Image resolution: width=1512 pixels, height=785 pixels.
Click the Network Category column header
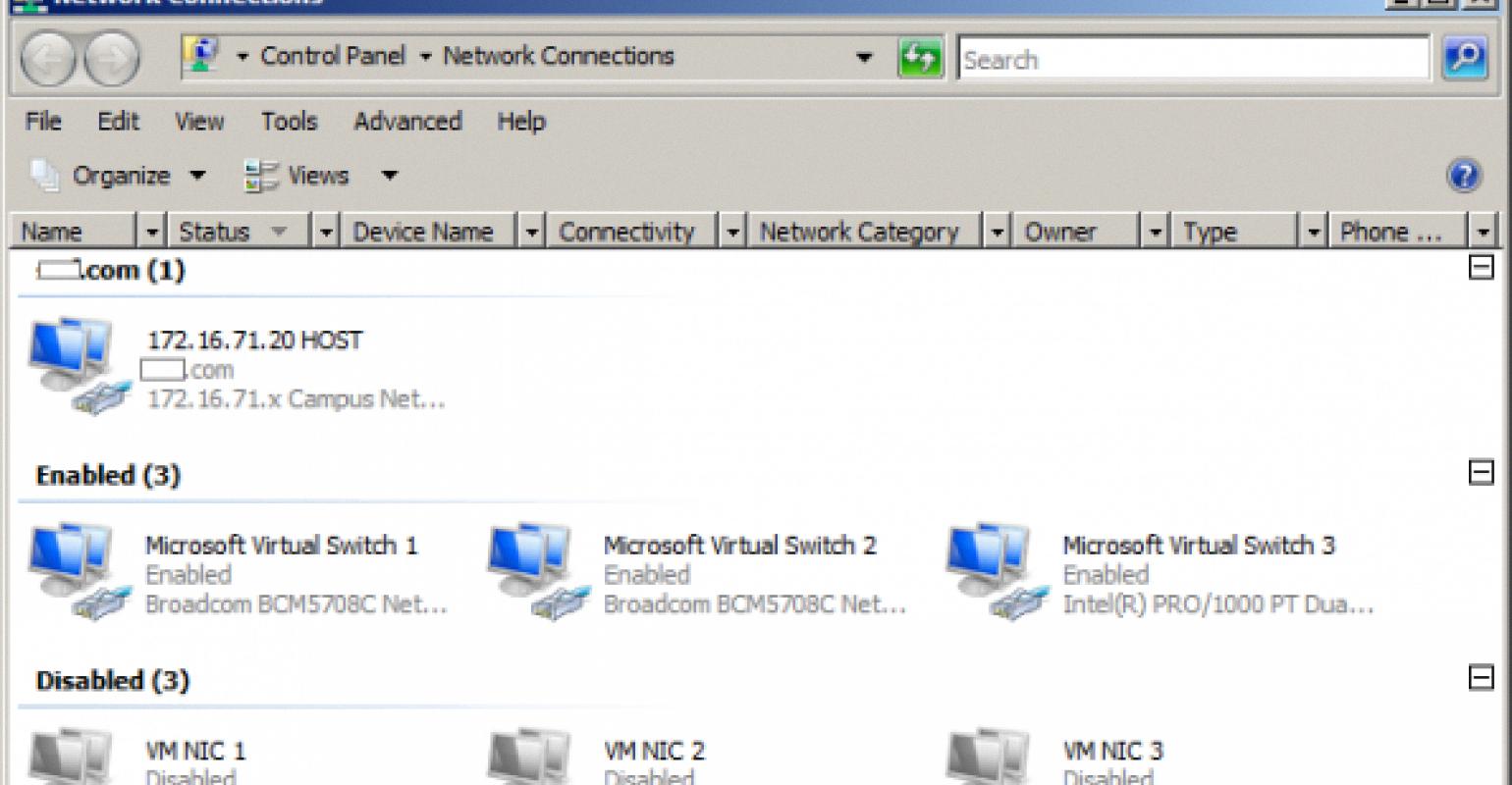(x=858, y=233)
